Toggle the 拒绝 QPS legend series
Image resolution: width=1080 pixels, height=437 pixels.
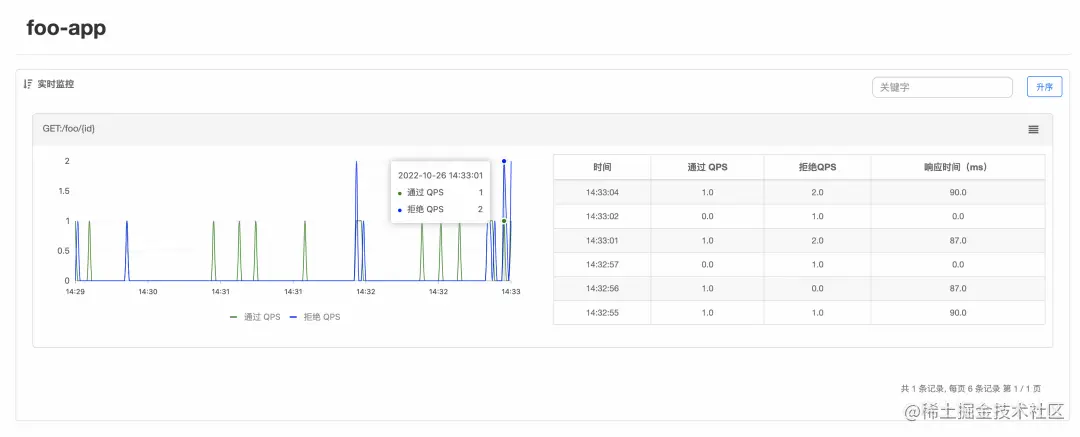[x=315, y=317]
